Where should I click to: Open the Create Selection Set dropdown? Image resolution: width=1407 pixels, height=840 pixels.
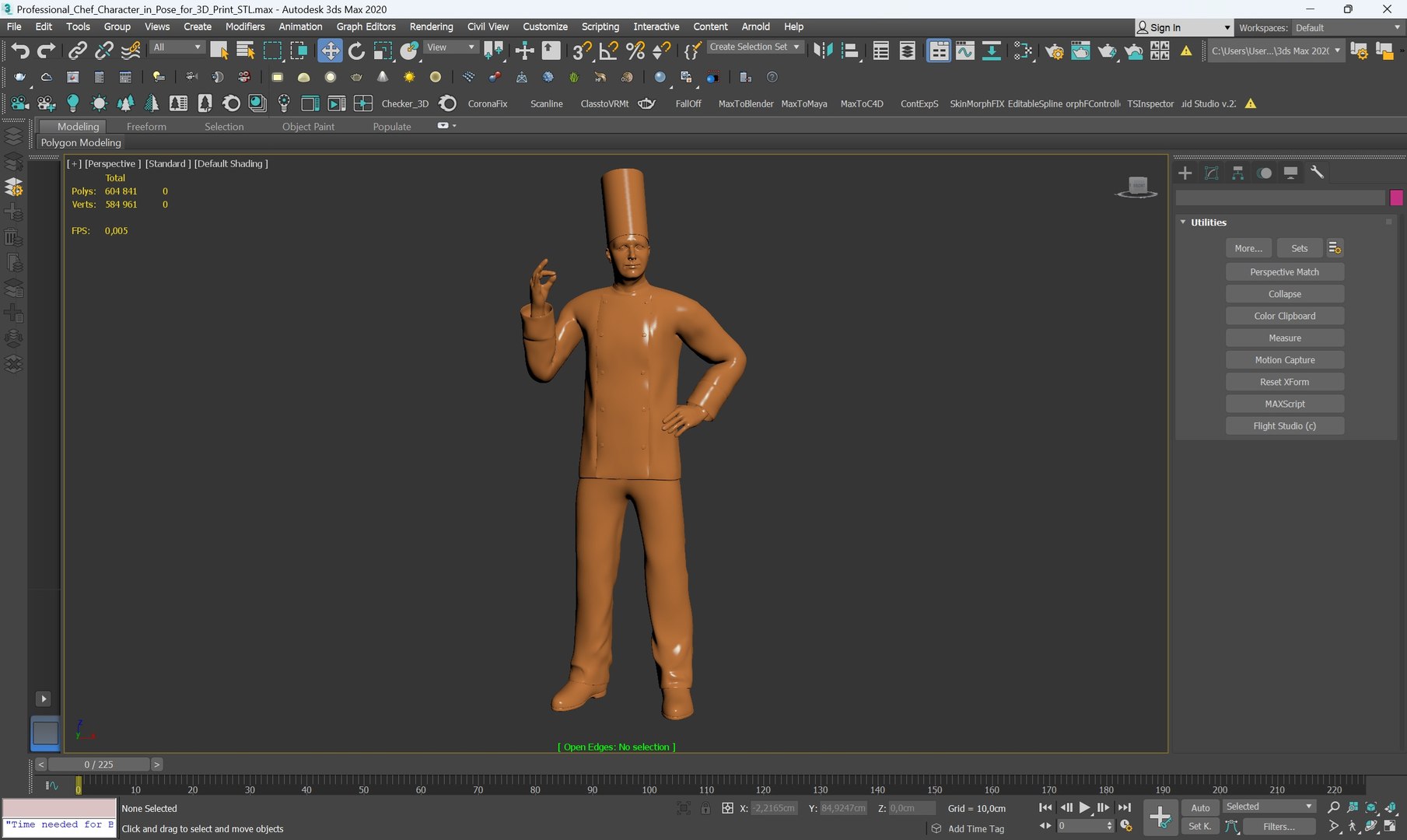tap(754, 47)
